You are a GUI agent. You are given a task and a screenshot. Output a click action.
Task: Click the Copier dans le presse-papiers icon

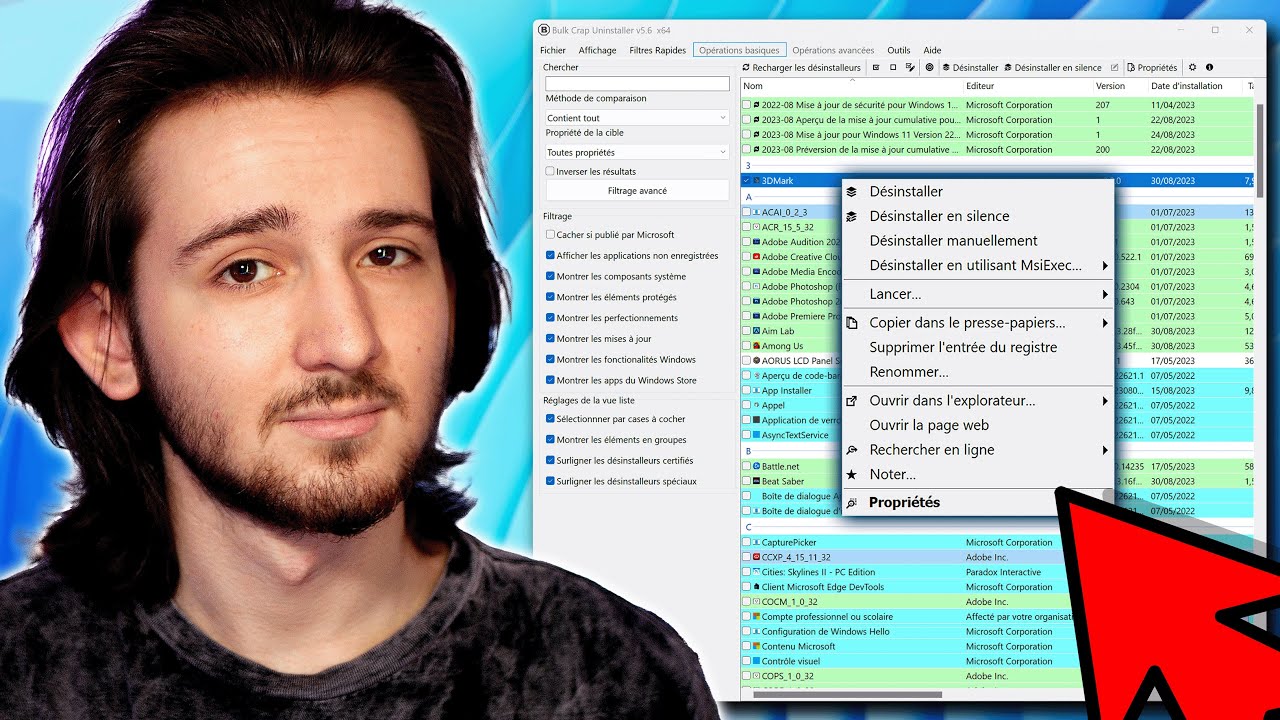(x=852, y=323)
